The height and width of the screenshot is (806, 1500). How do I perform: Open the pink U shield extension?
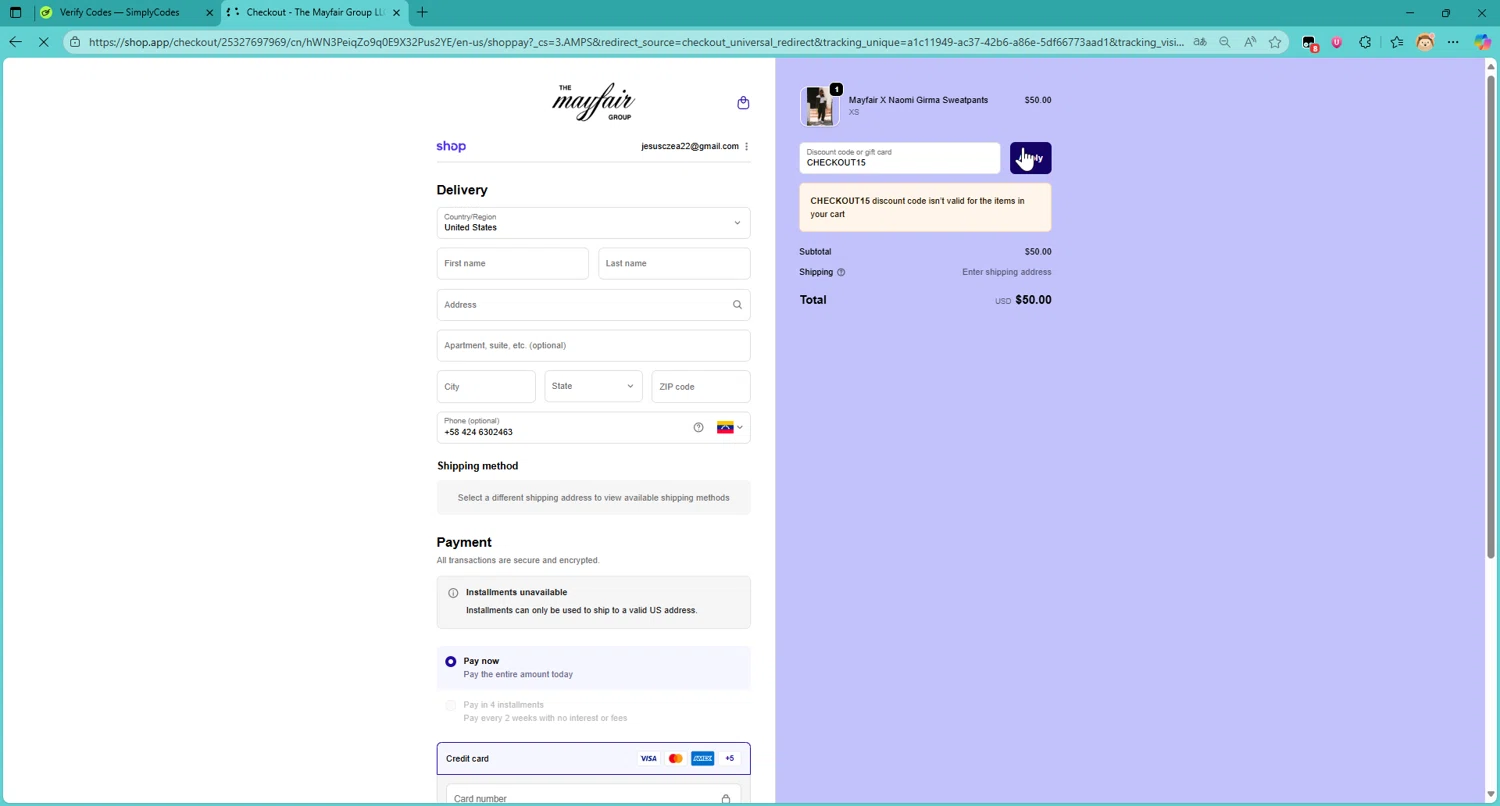[1337, 42]
